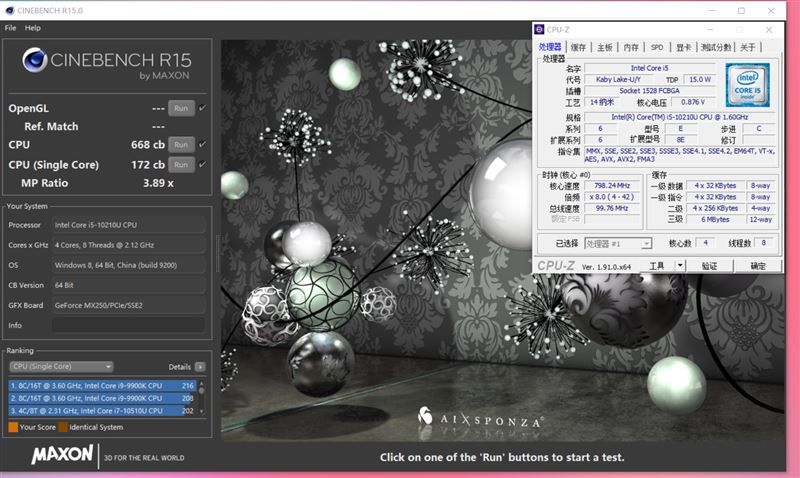Viewport: 800px width, 478px height.
Task: Run the CPU (Single Core) test
Action: point(181,165)
